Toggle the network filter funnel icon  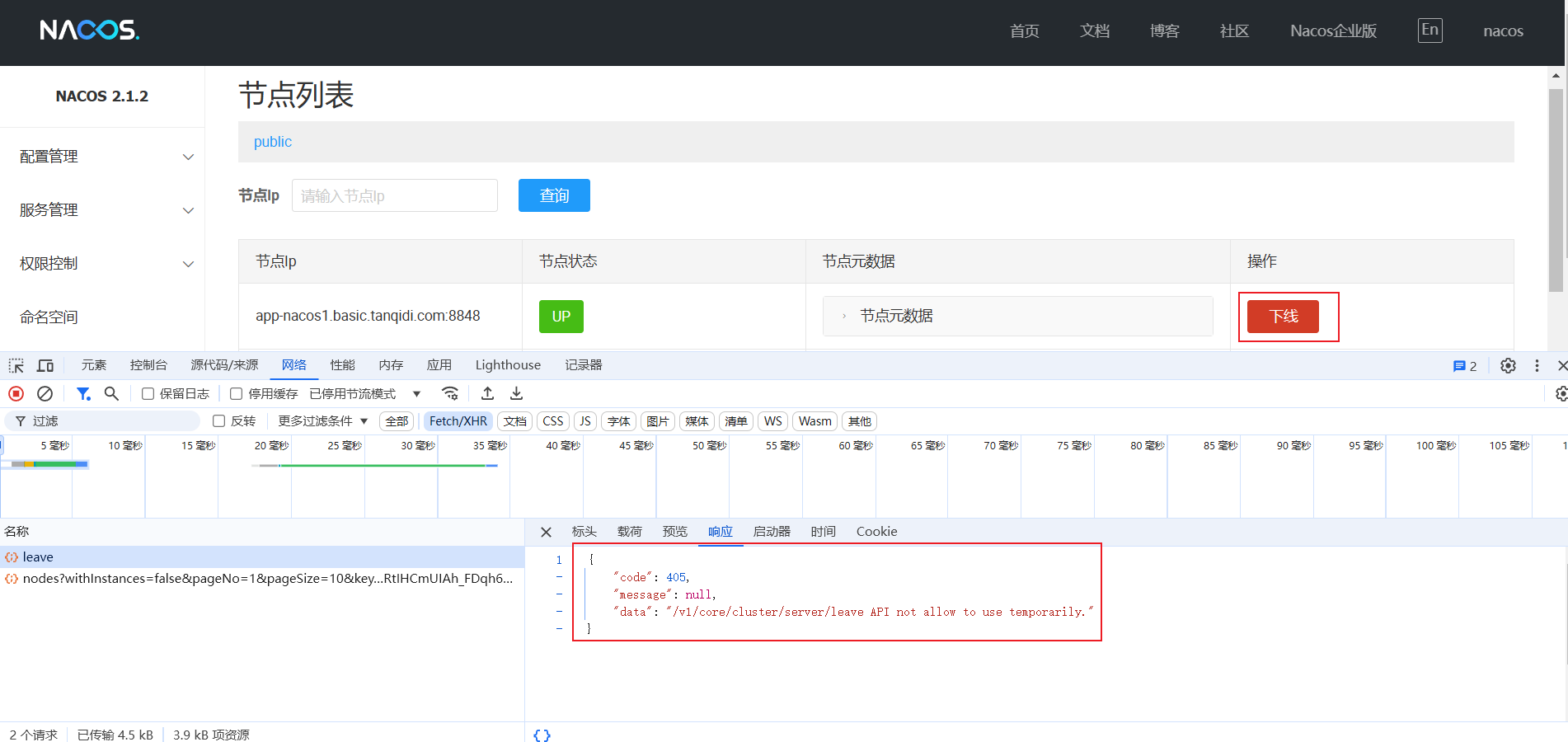click(x=83, y=394)
